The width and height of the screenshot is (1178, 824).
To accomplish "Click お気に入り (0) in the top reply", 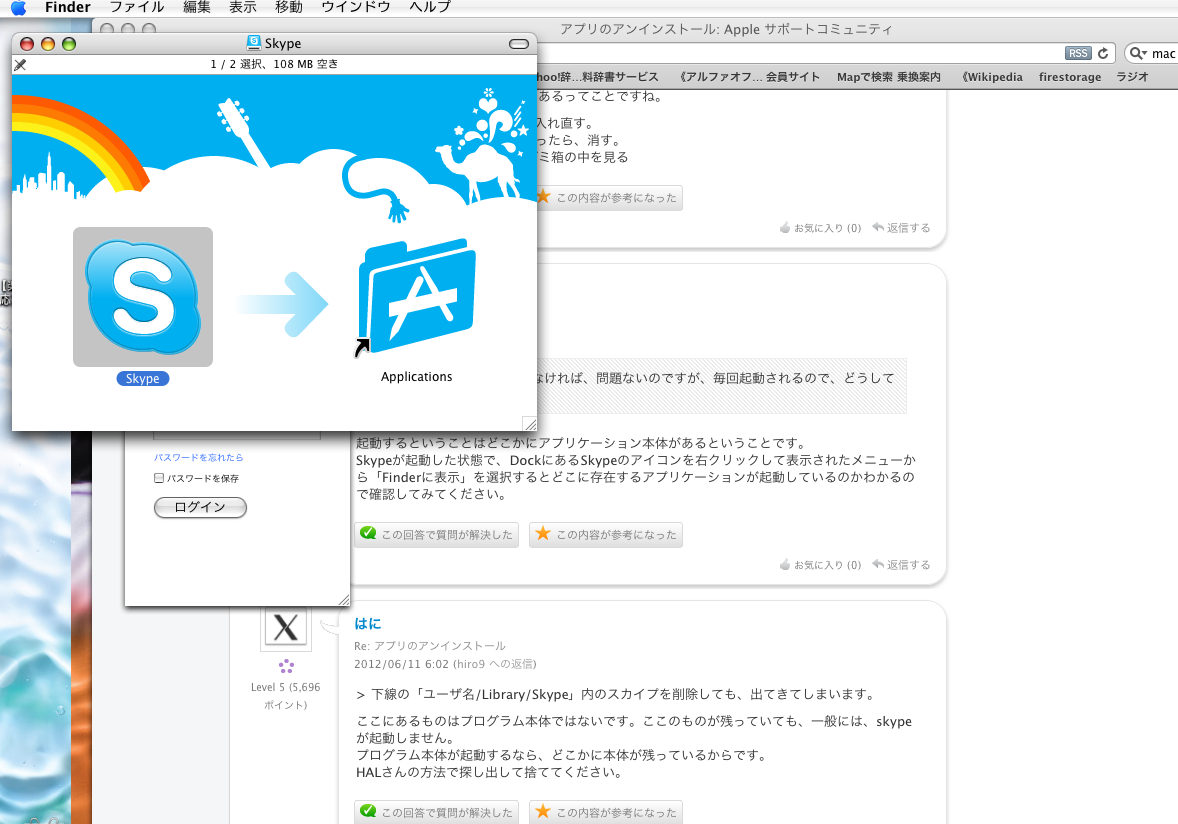I will [x=820, y=228].
